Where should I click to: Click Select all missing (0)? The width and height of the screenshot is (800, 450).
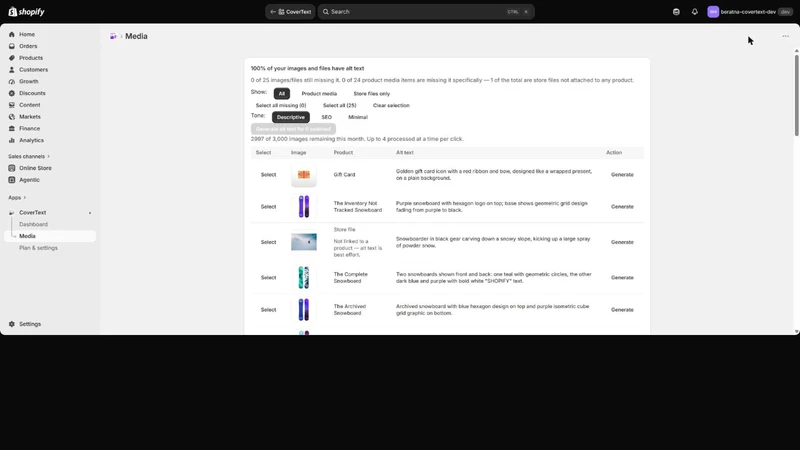(x=281, y=105)
